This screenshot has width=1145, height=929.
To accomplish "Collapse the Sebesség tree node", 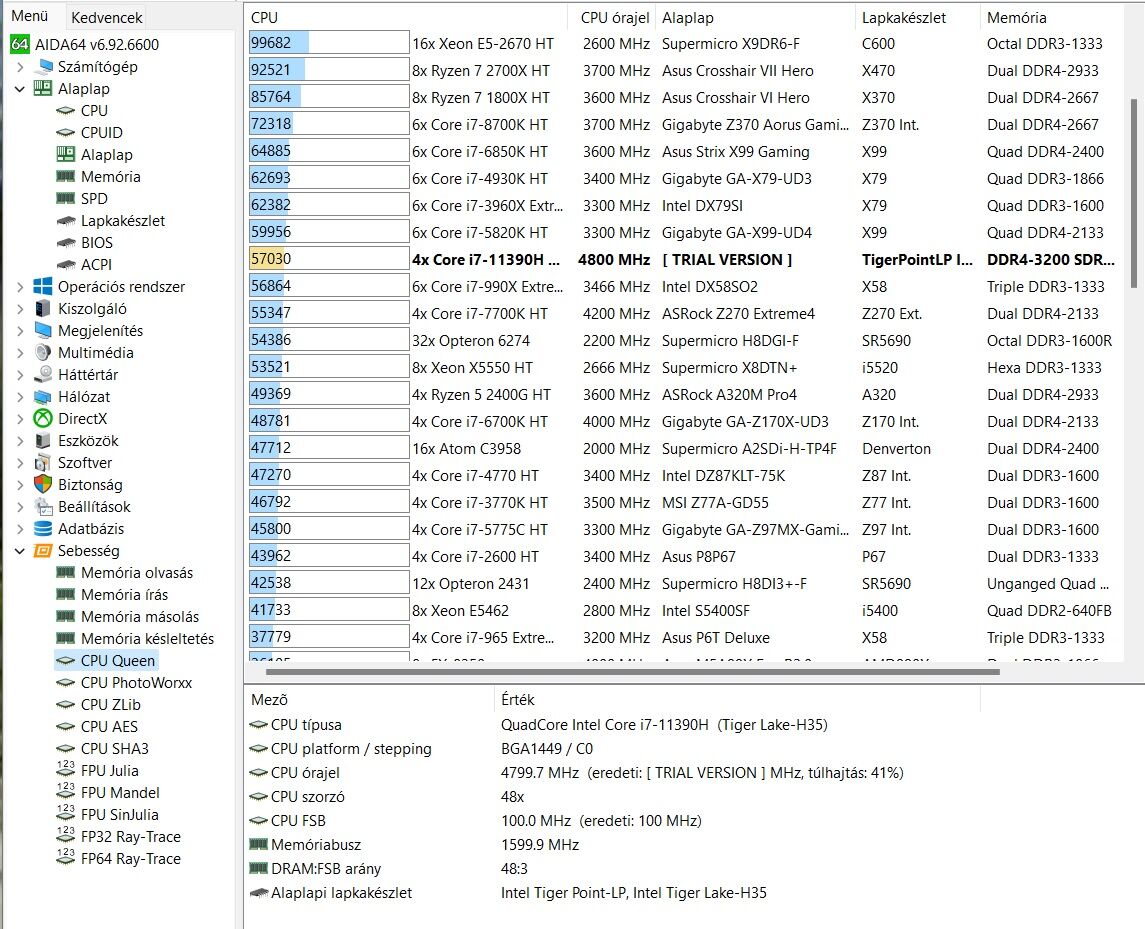I will [x=20, y=551].
